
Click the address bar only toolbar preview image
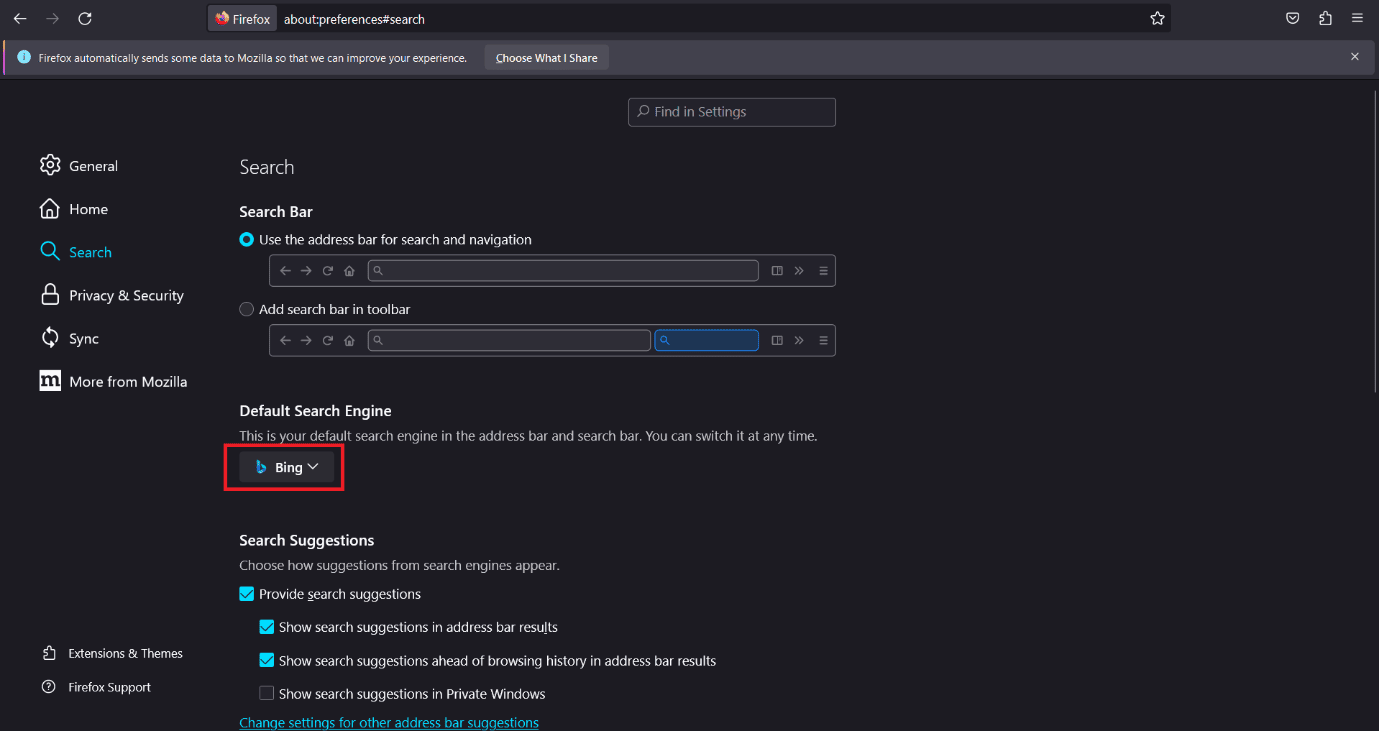(552, 270)
